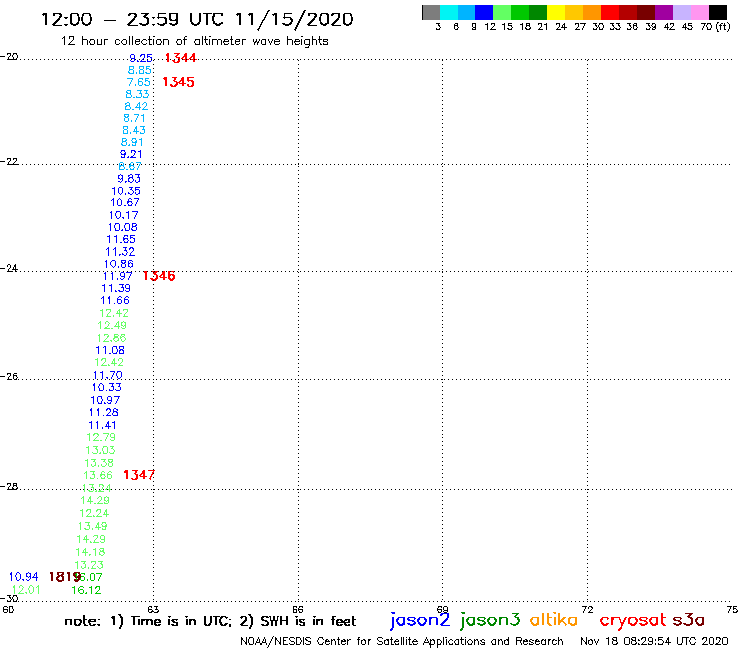
Task: Click the wave height value 10.17
Action: point(123,215)
